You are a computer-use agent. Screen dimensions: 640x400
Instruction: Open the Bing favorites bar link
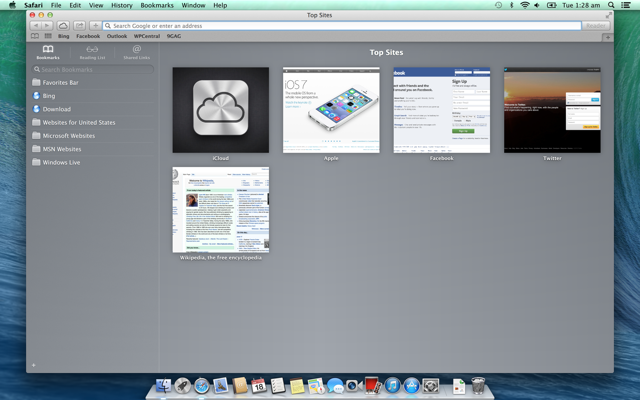pyautogui.click(x=63, y=36)
